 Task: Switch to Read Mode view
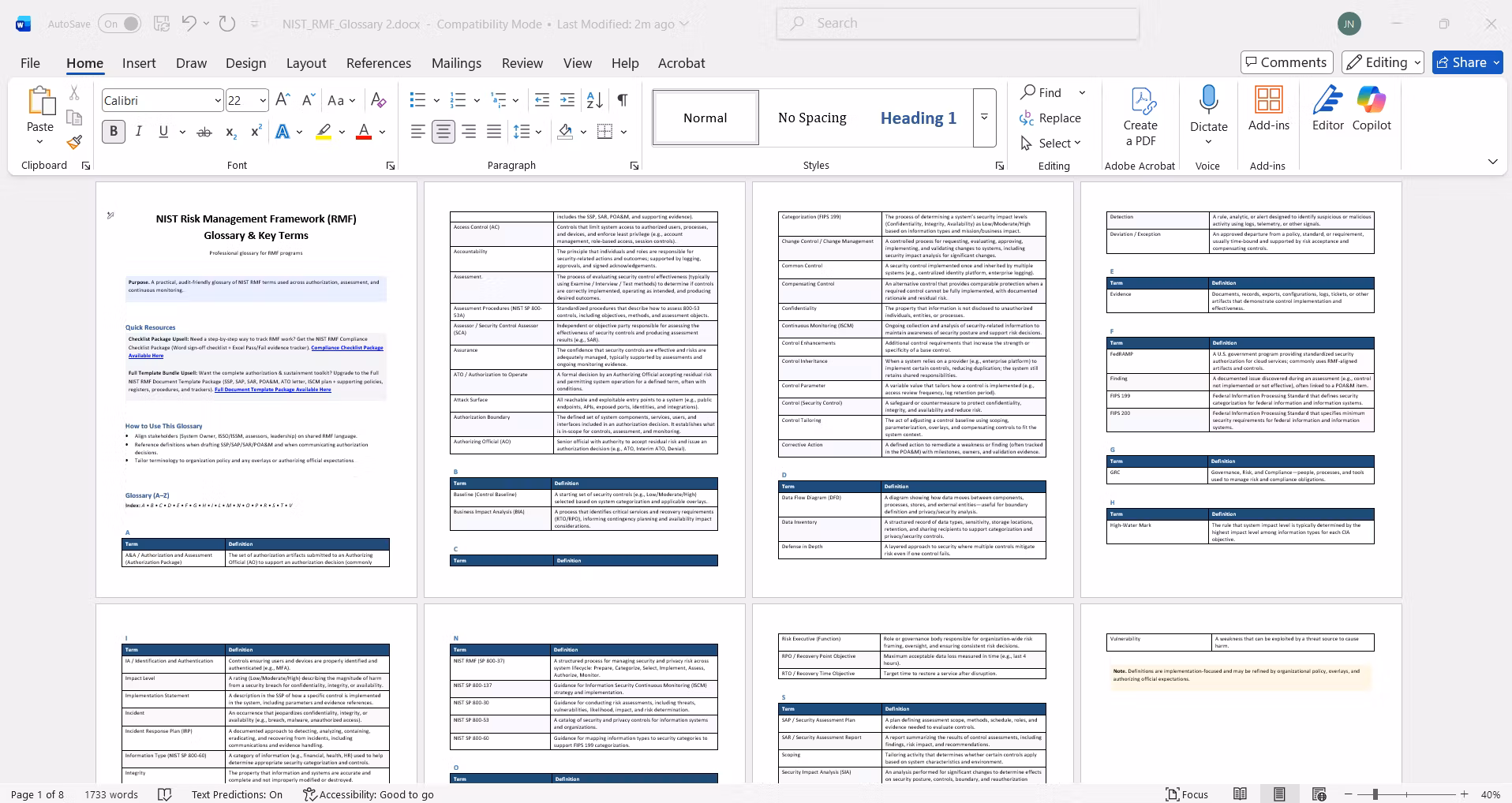tap(1241, 794)
